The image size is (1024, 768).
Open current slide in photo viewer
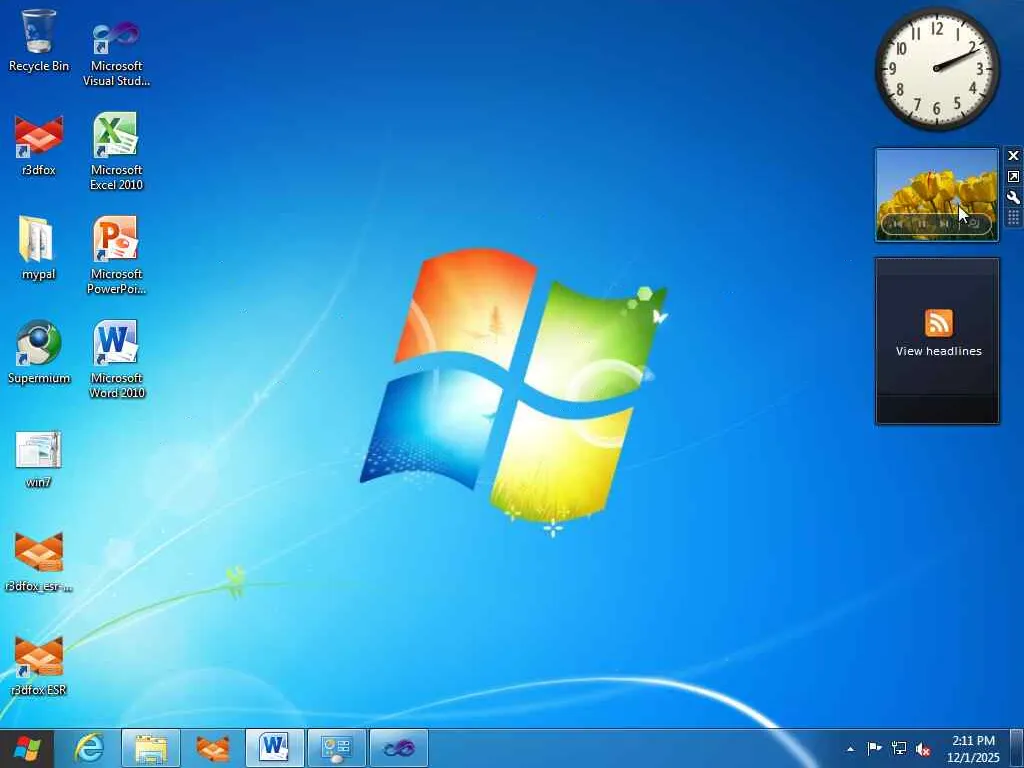coord(973,224)
